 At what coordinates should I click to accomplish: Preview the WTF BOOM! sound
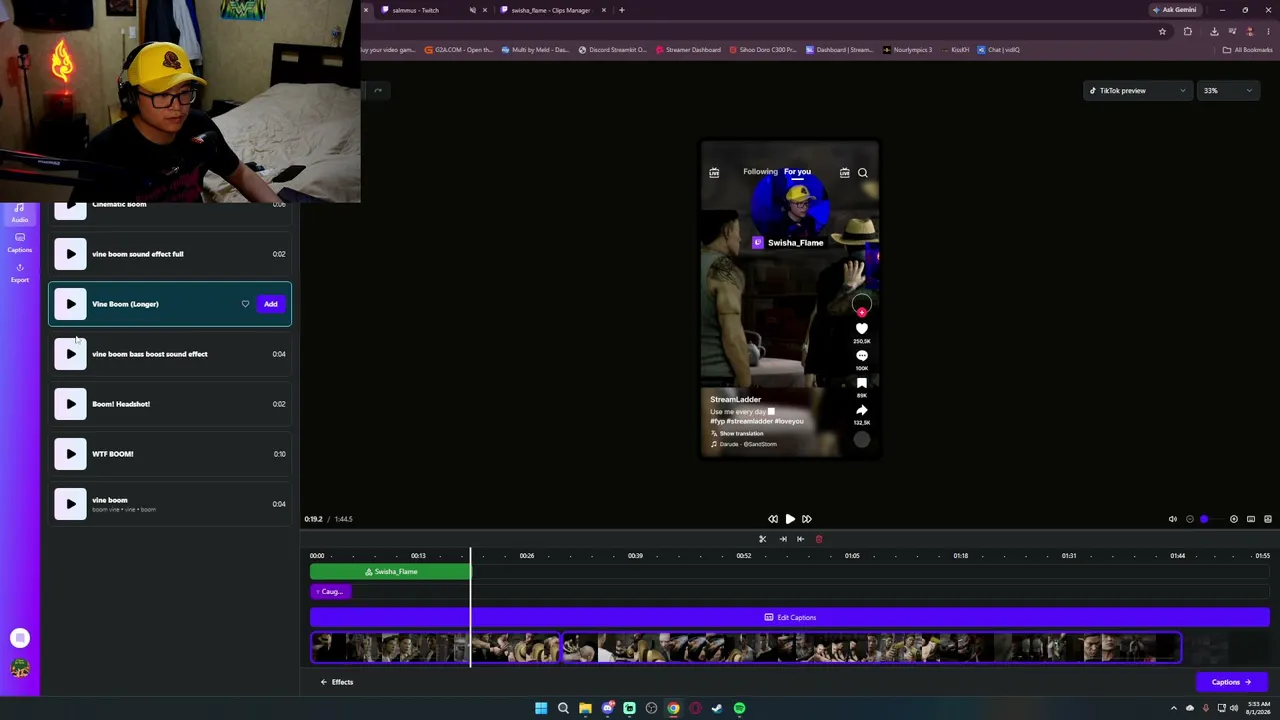click(70, 454)
